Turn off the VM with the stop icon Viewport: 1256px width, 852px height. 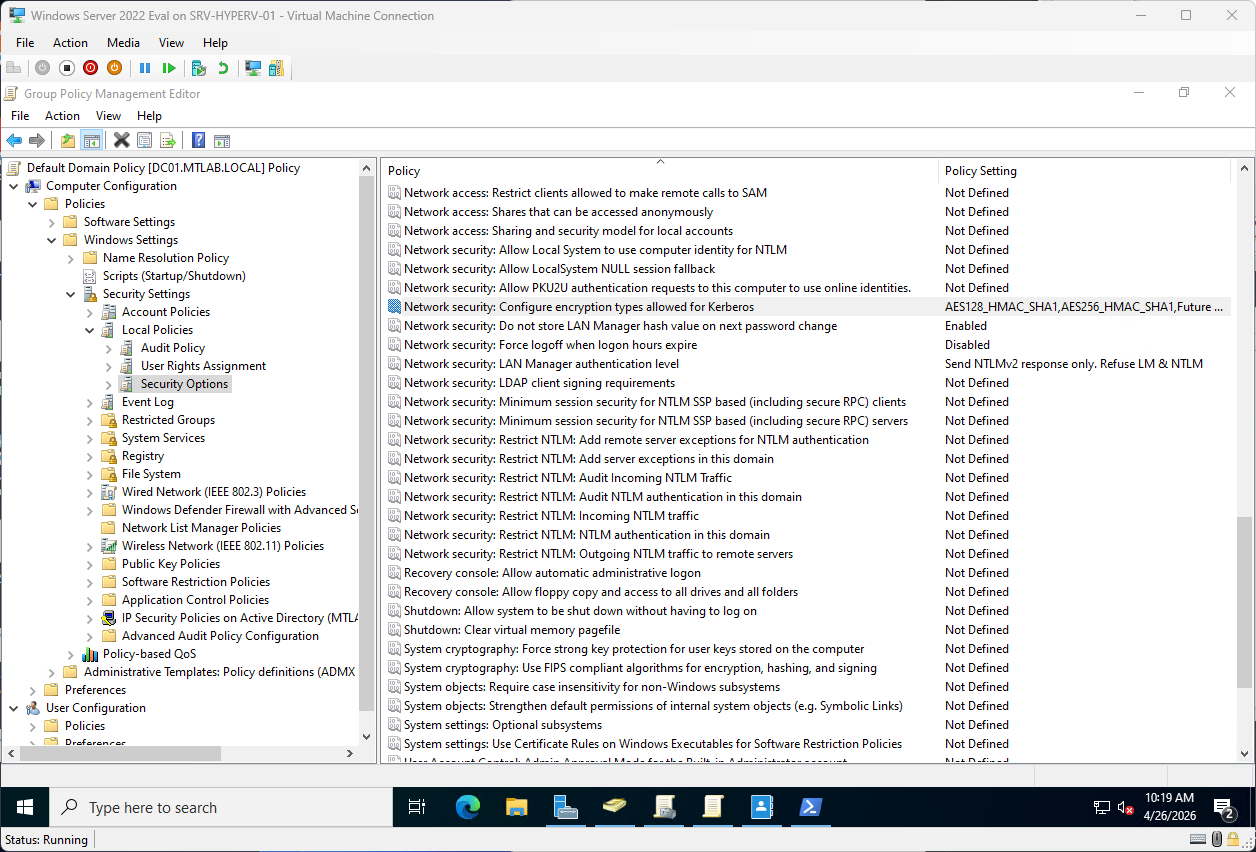pyautogui.click(x=67, y=68)
